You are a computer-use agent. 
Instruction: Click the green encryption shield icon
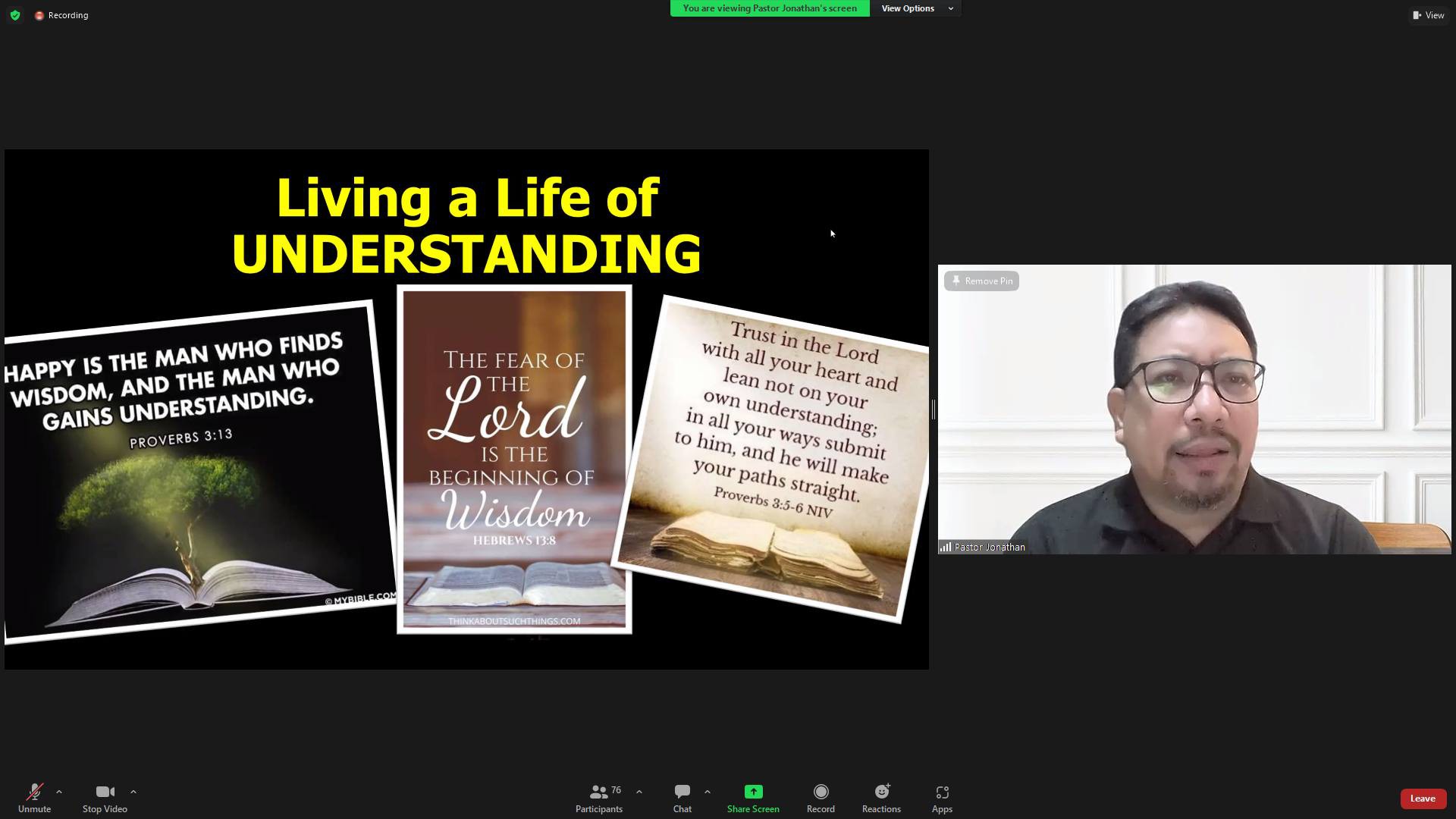coord(15,15)
